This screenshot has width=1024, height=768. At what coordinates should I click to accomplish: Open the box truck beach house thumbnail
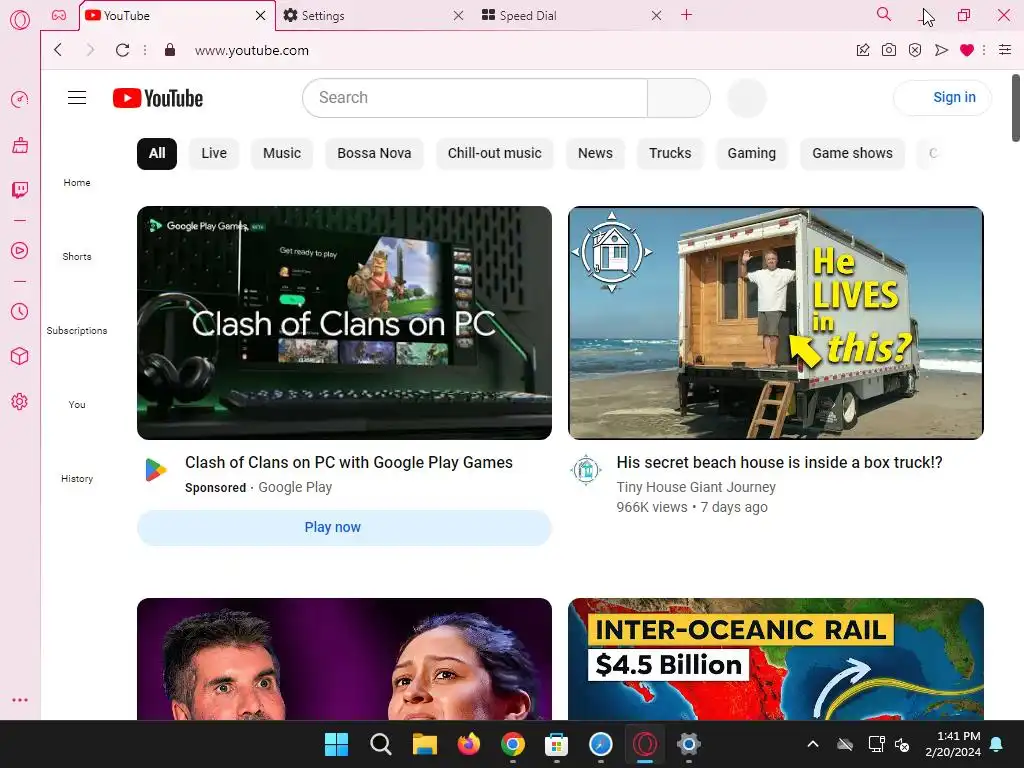pos(776,323)
